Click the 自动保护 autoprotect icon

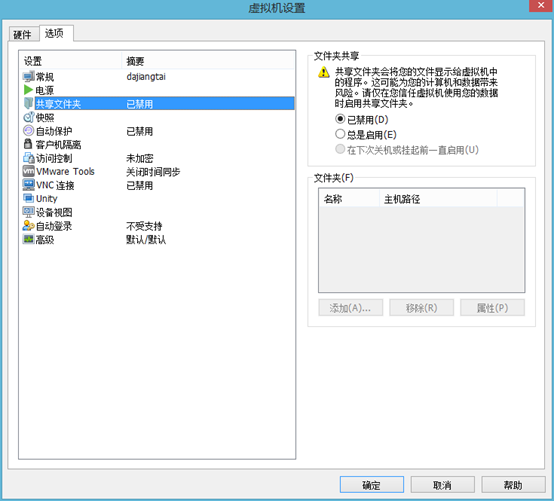pyautogui.click(x=28, y=131)
